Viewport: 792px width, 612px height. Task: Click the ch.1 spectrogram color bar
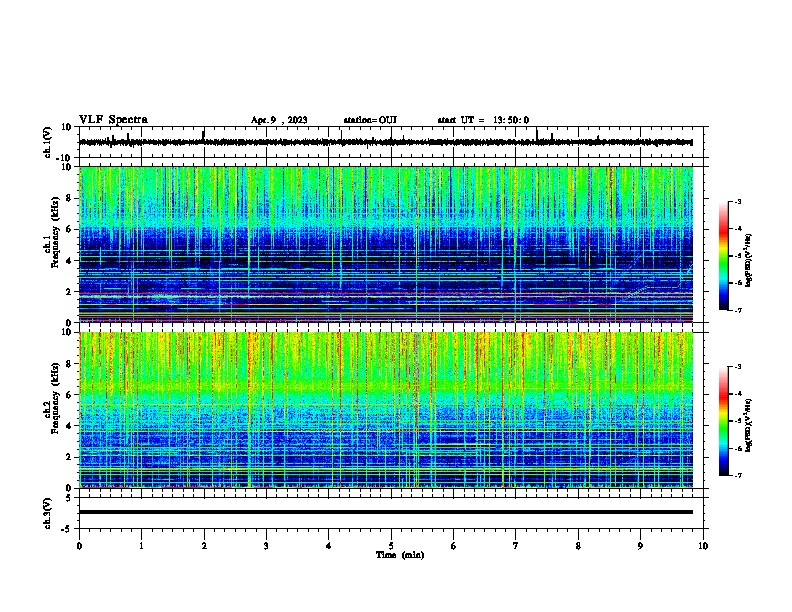(x=724, y=256)
